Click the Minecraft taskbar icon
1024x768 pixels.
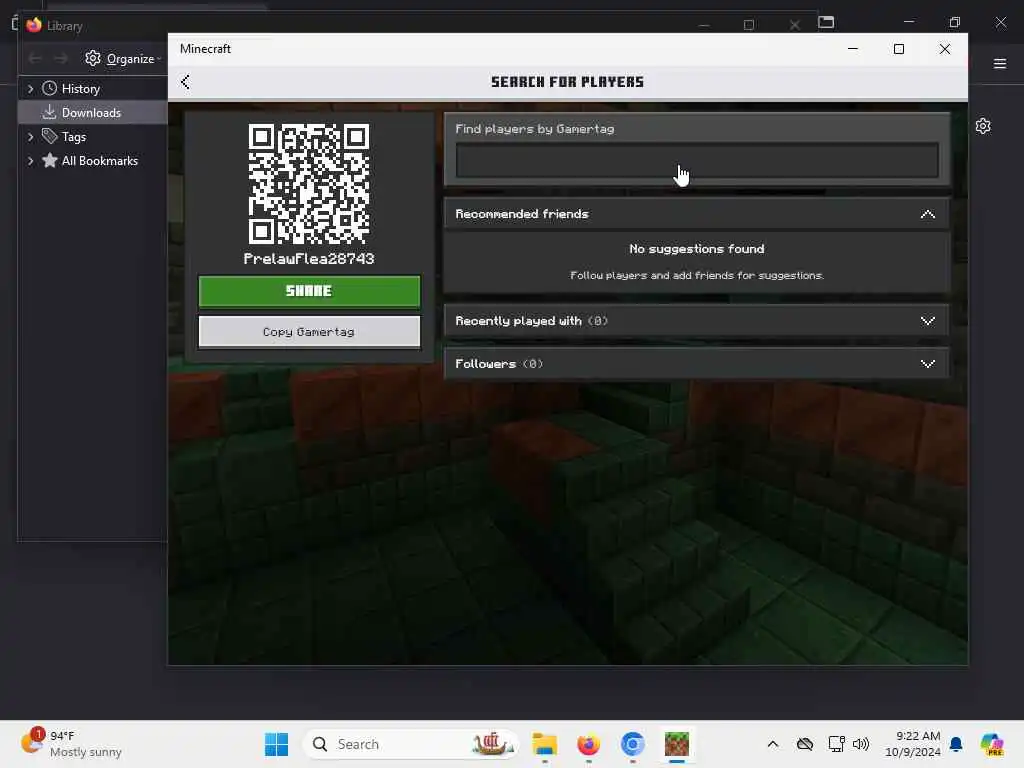point(677,744)
